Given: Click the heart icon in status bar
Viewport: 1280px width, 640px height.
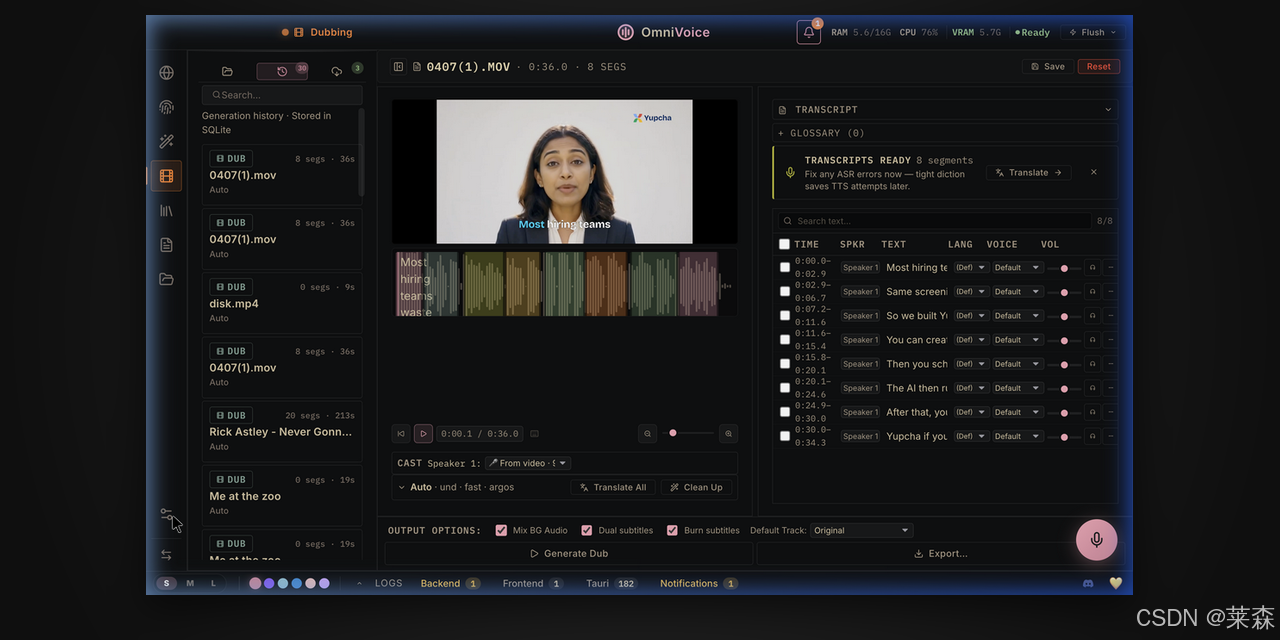Looking at the screenshot, I should [x=1116, y=583].
